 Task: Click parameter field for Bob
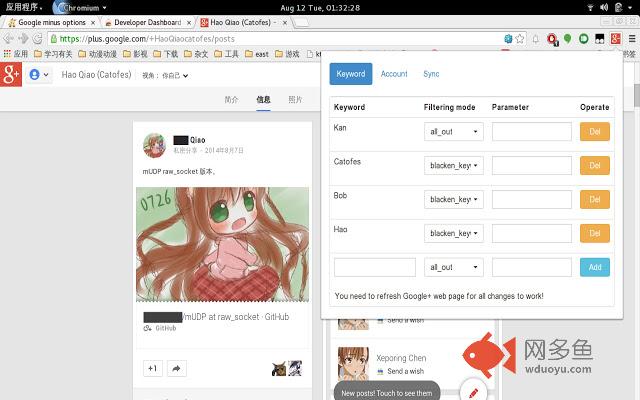[532, 199]
